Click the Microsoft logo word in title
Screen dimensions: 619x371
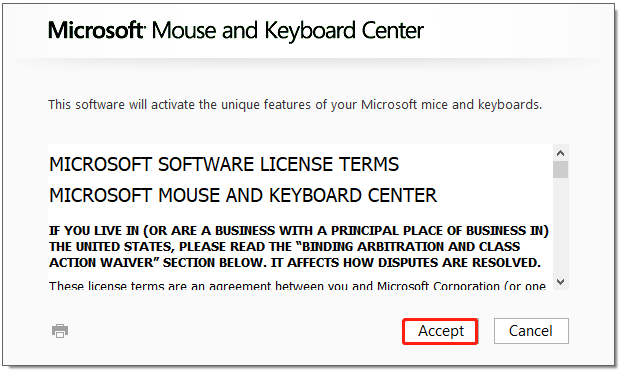pyautogui.click(x=96, y=30)
